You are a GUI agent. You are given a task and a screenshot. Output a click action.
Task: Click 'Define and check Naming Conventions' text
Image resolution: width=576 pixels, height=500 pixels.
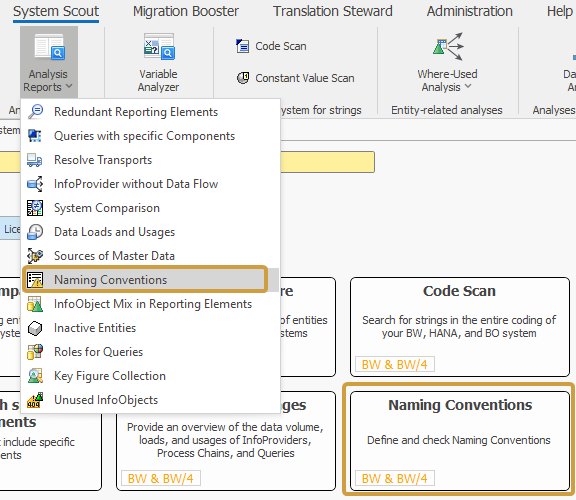[x=459, y=440]
